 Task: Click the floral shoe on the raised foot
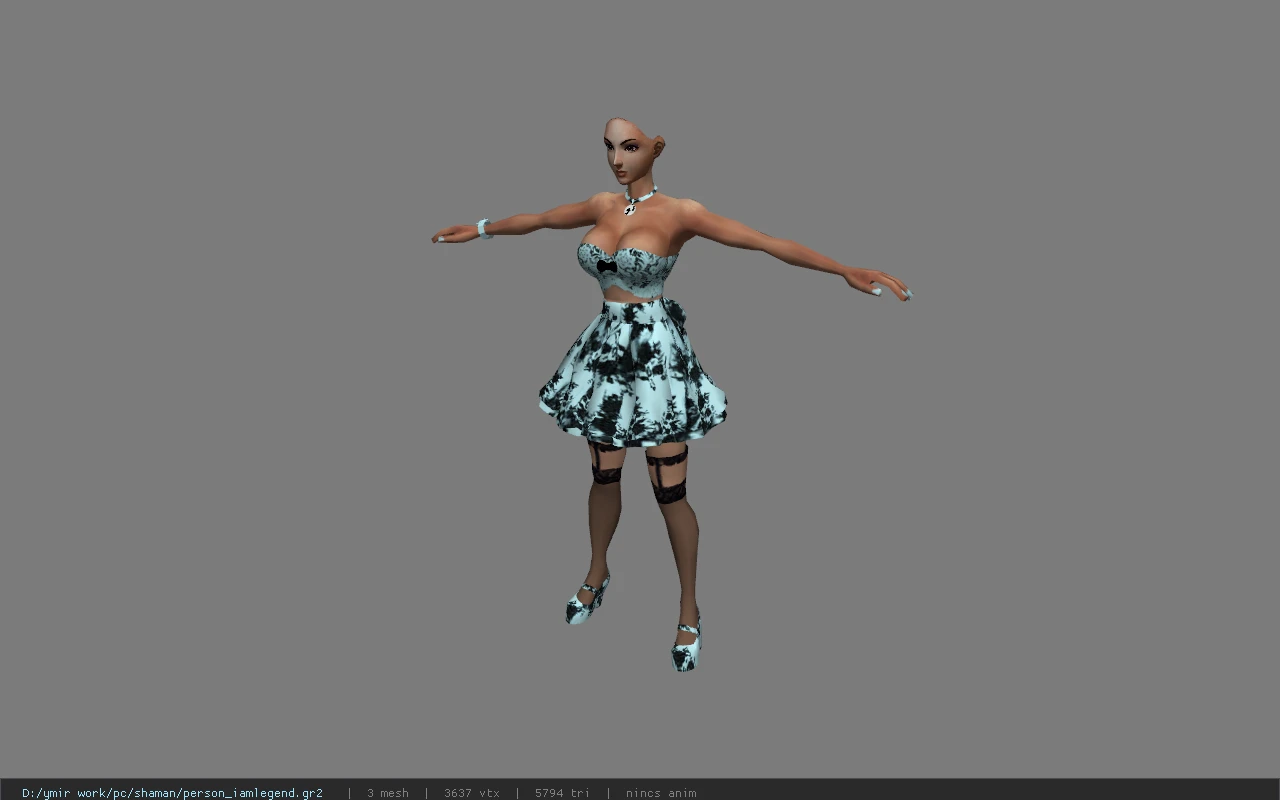[x=587, y=600]
